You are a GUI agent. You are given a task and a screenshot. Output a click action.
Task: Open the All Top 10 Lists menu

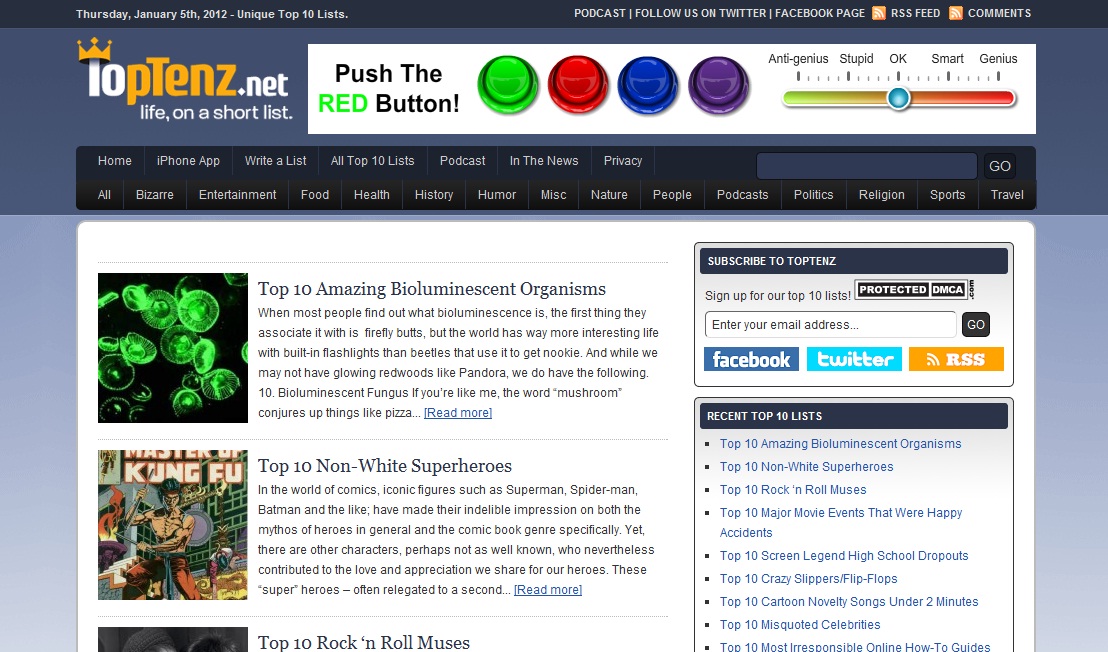coord(372,161)
